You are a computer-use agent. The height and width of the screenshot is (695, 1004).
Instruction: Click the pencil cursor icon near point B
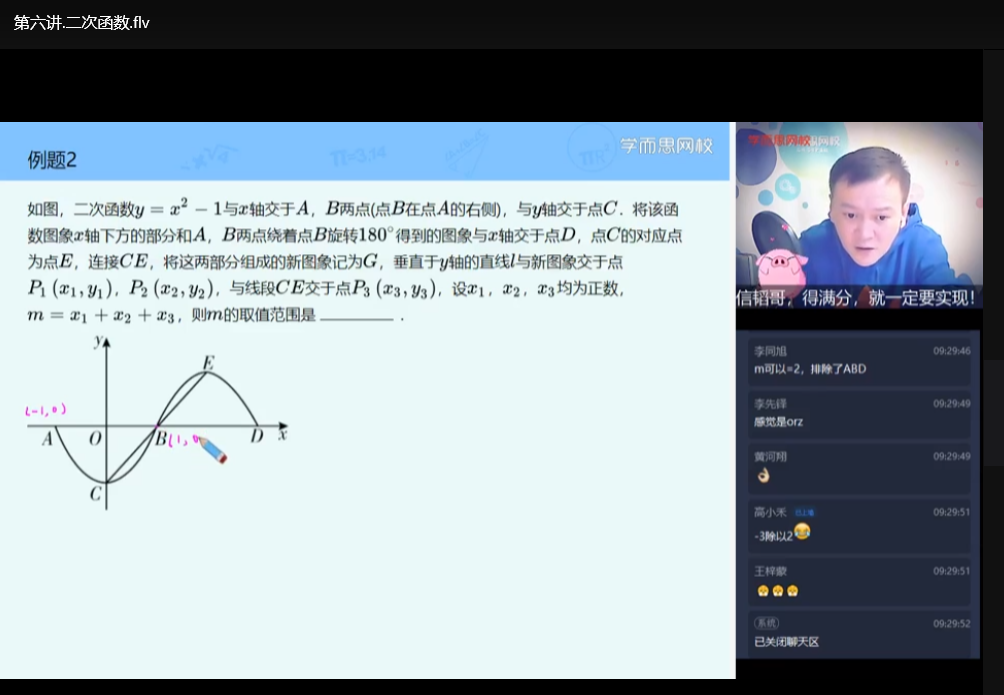(x=212, y=449)
